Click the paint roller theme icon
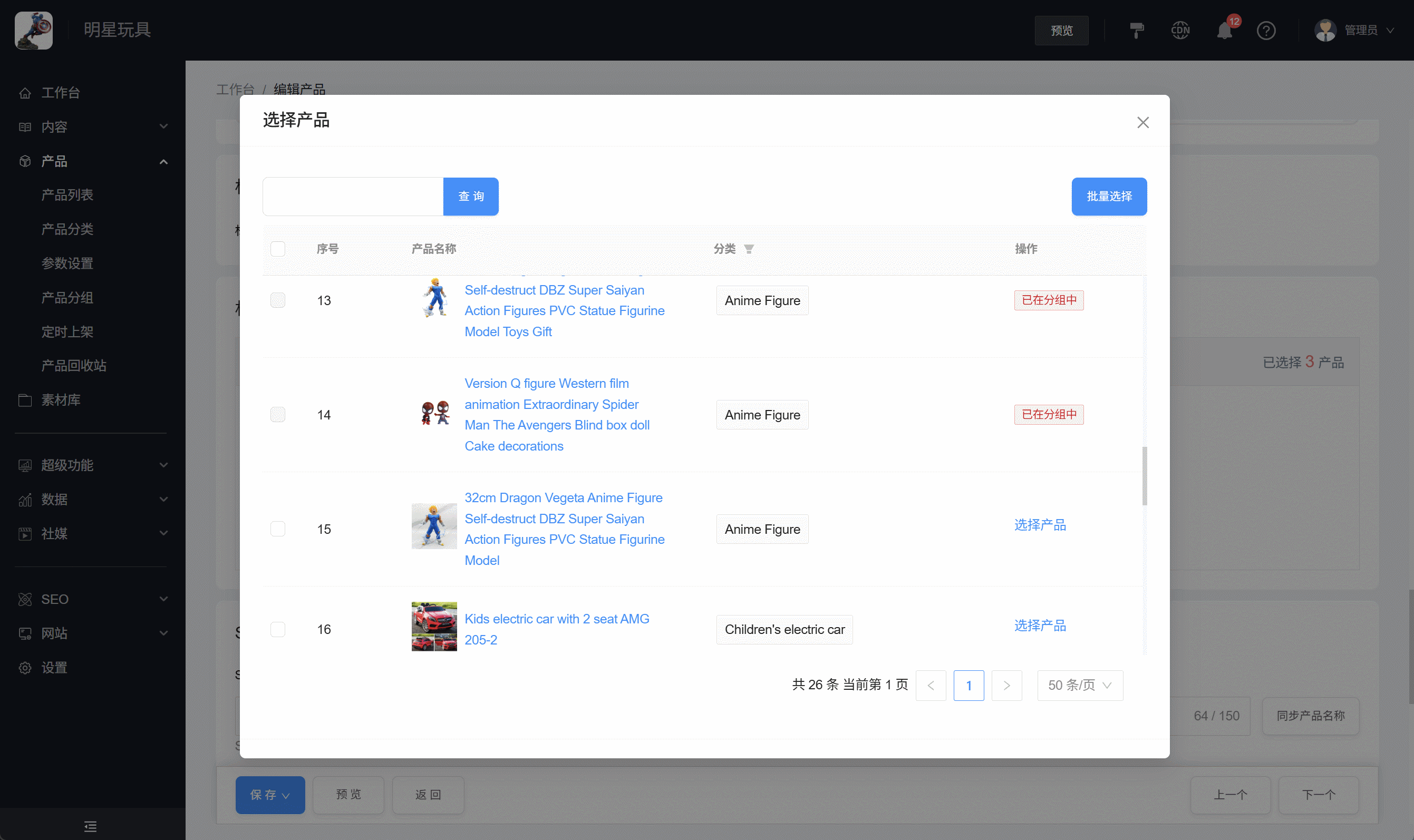1414x840 pixels. pos(1137,31)
